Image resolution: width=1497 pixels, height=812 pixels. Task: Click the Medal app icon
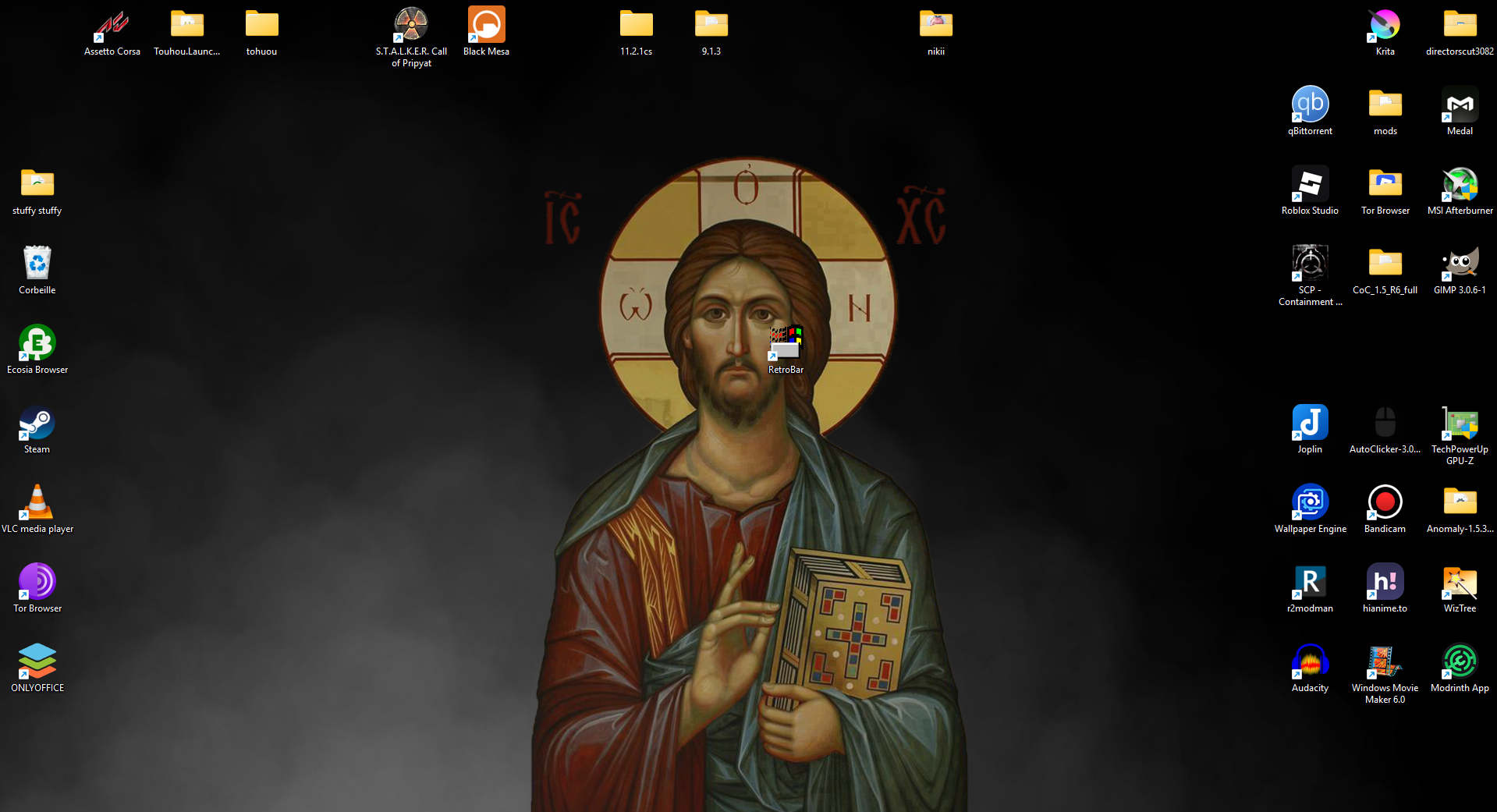click(1460, 105)
